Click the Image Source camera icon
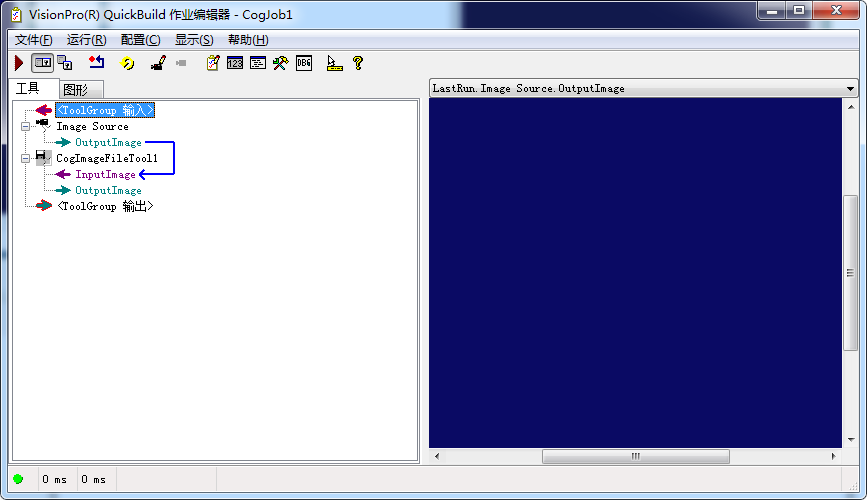The image size is (867, 500). coord(43,125)
